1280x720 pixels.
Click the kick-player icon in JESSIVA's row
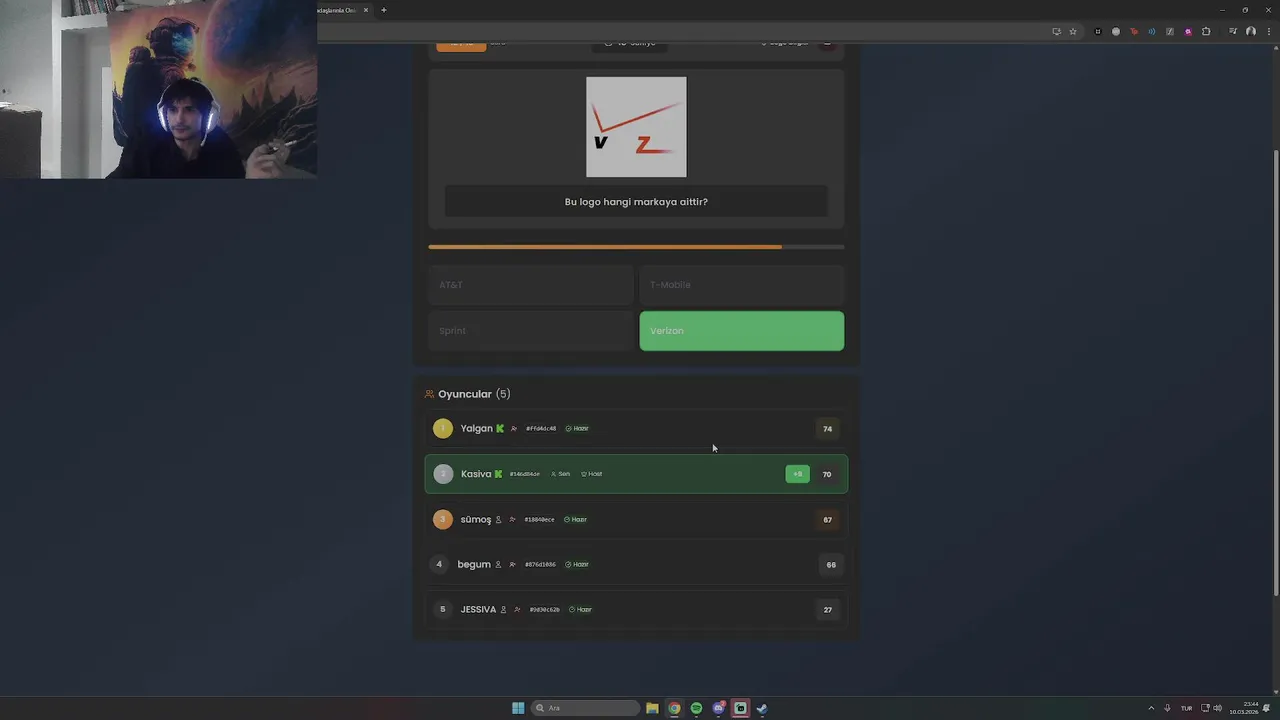pyautogui.click(x=517, y=610)
